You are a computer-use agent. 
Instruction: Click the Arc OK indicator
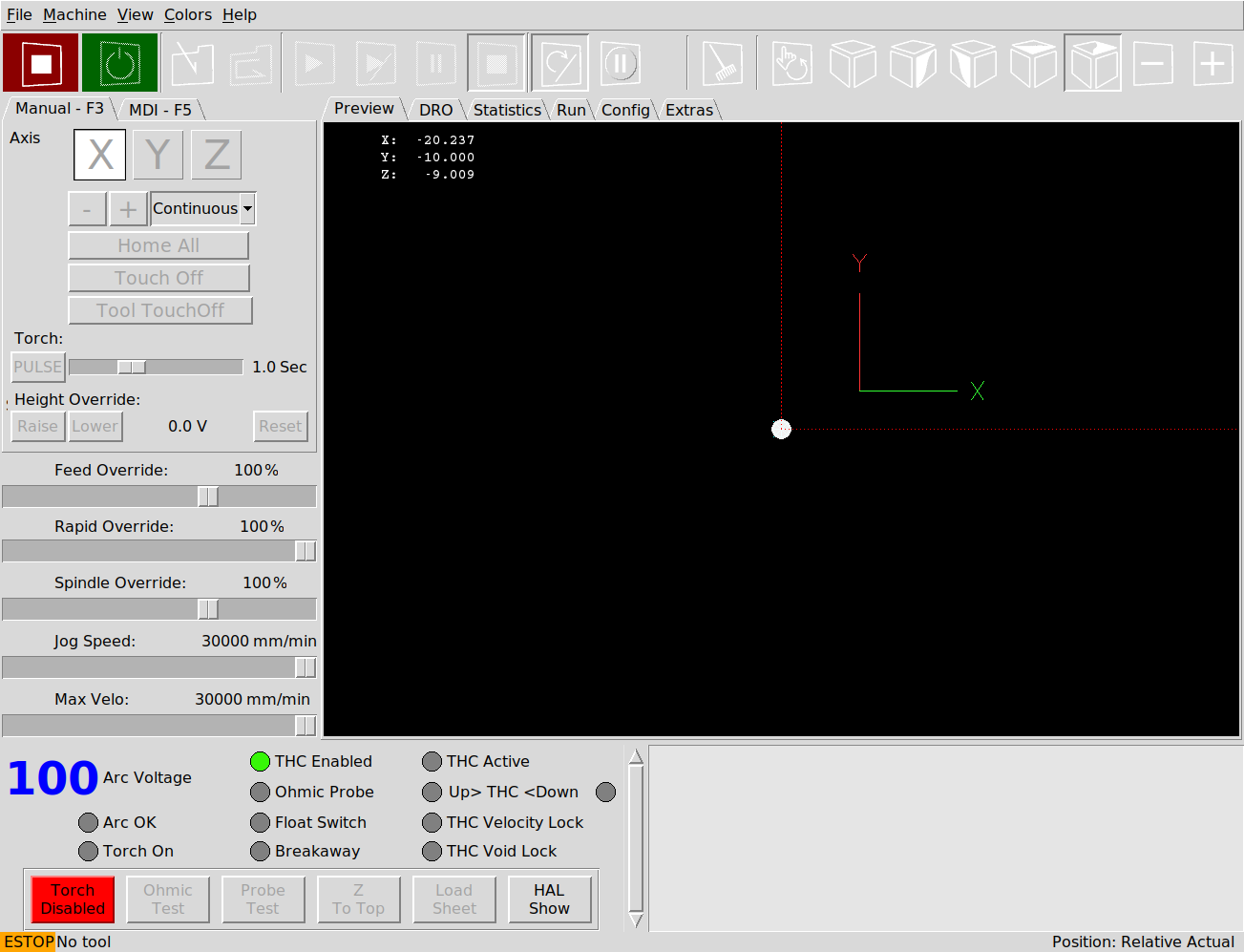(x=88, y=822)
